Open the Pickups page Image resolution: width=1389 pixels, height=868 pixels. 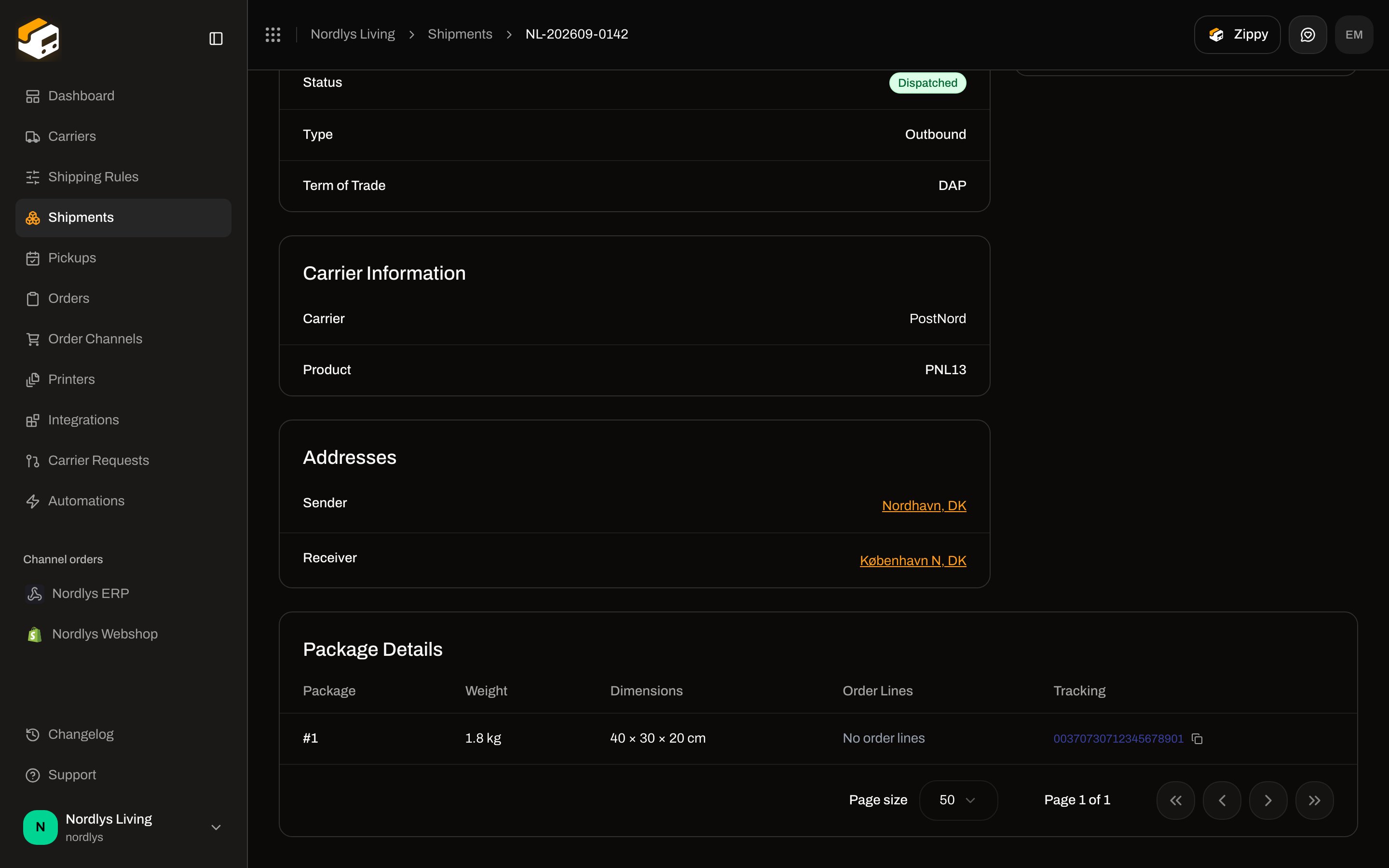[x=123, y=258]
